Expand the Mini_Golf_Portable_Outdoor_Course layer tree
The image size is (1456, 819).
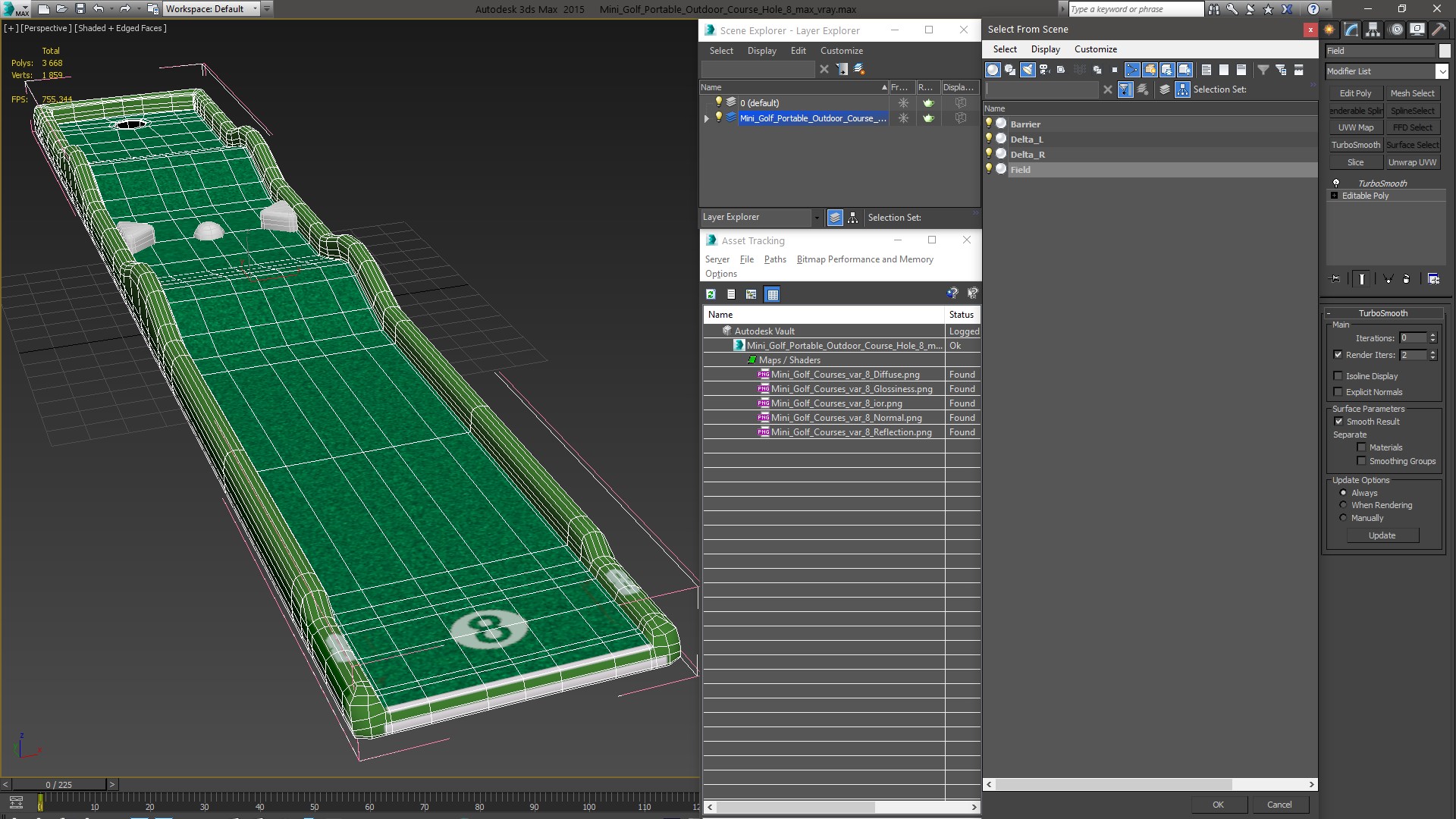[707, 118]
